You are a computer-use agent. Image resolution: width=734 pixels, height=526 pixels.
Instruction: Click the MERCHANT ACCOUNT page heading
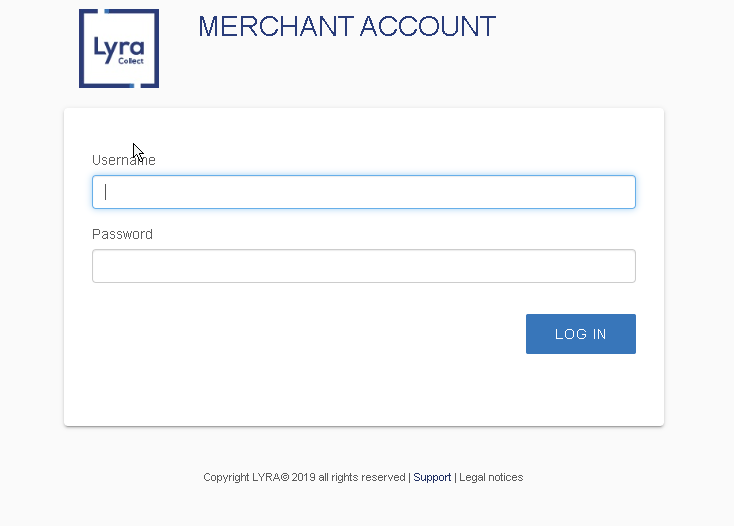347,26
